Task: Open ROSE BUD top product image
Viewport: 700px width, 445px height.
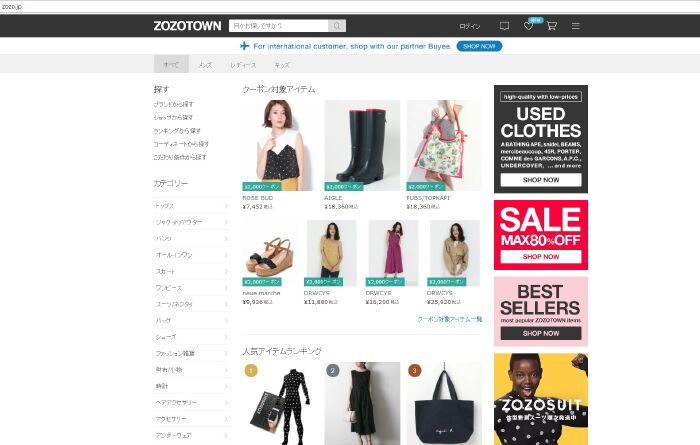Action: click(280, 145)
